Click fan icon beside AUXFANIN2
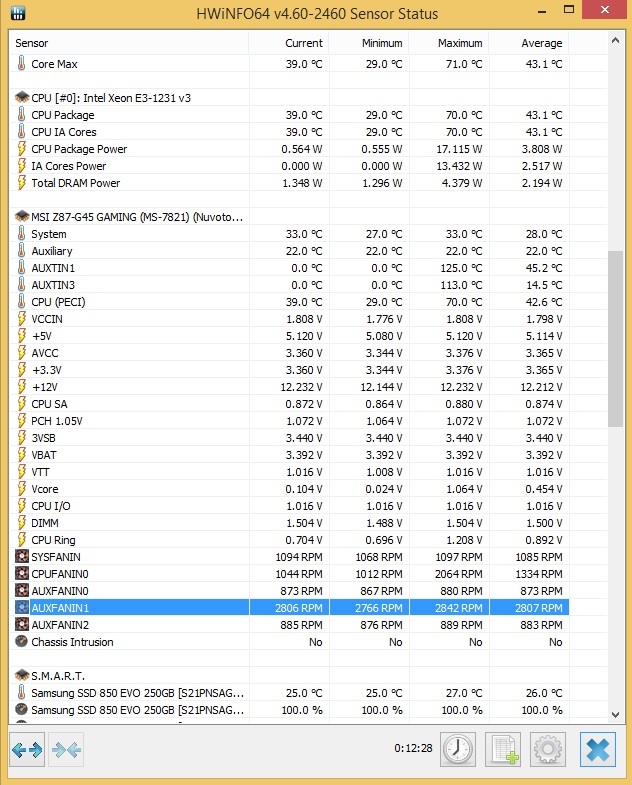This screenshot has height=785, width=632. coord(22,625)
